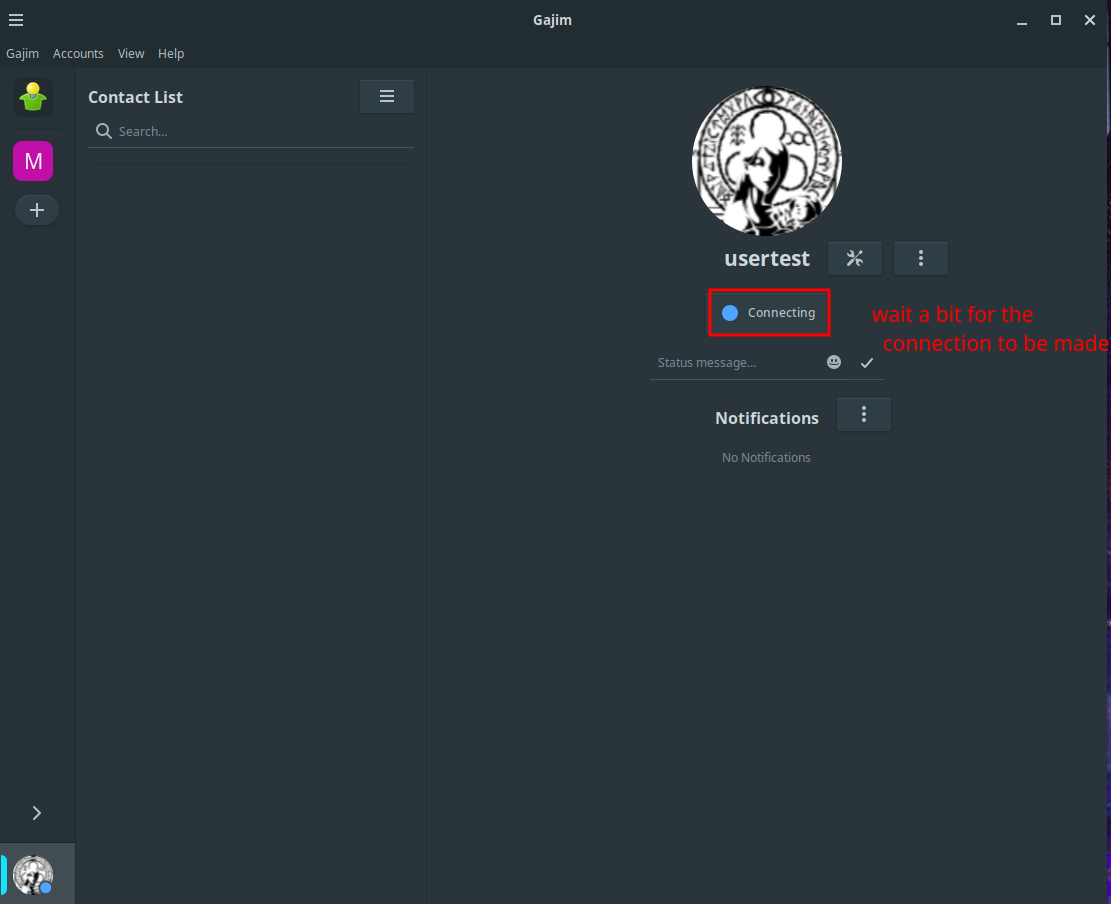Viewport: 1111px width, 904px height.
Task: Click the magnifier icon in search box
Action: pyautogui.click(x=103, y=131)
